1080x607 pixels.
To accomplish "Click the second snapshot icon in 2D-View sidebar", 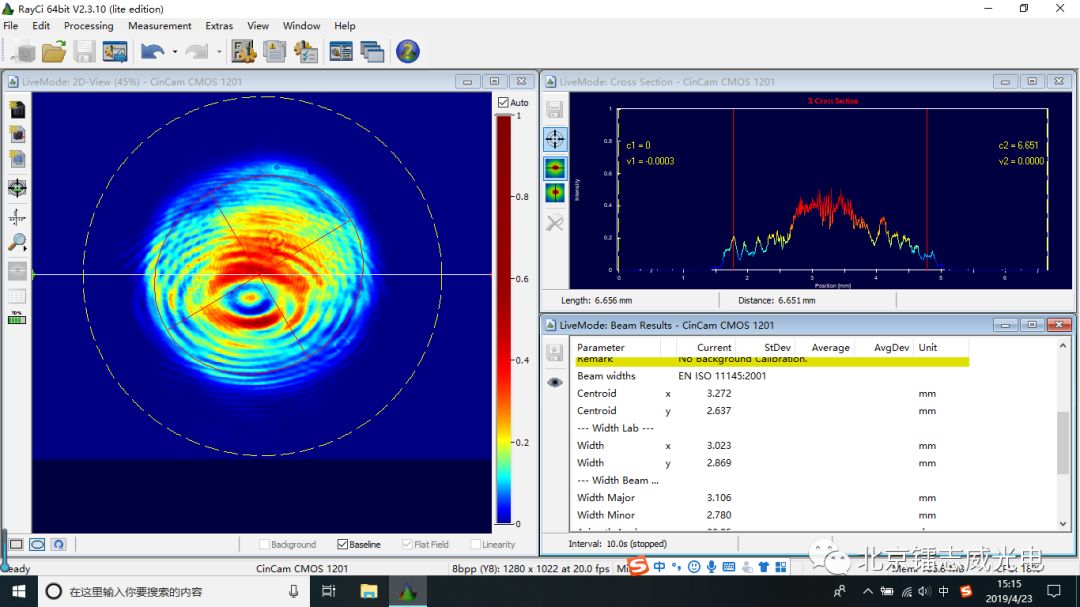I will click(x=17, y=134).
